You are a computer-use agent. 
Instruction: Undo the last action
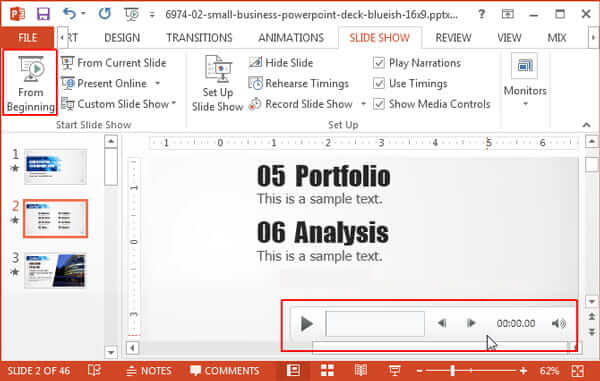[69, 14]
